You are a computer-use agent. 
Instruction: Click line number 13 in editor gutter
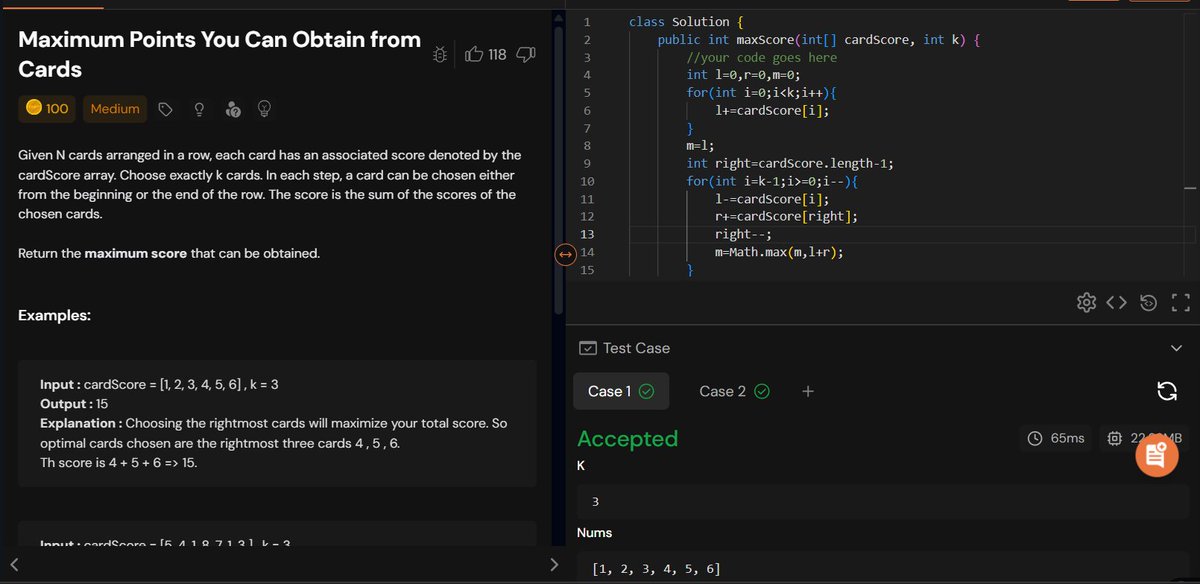click(x=586, y=234)
